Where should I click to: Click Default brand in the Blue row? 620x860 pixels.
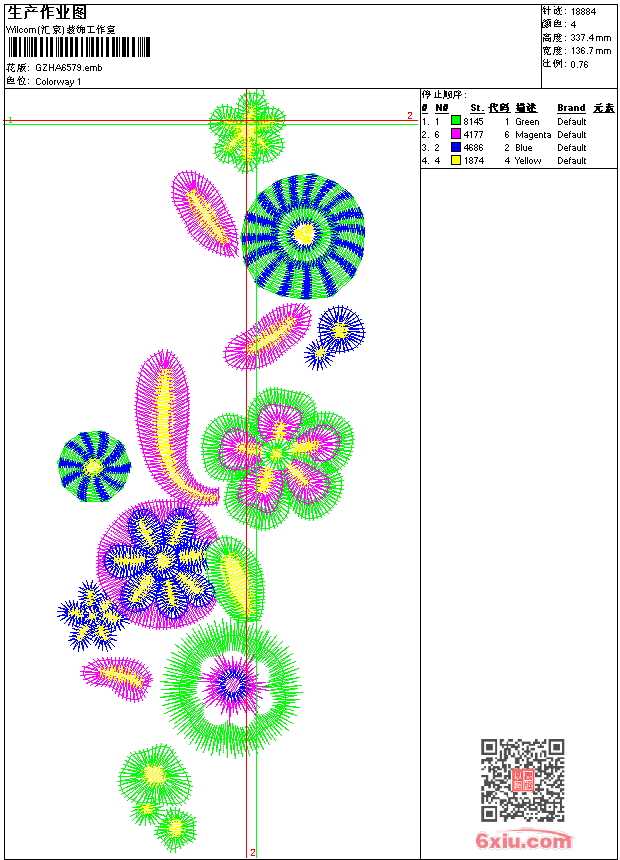coord(572,148)
